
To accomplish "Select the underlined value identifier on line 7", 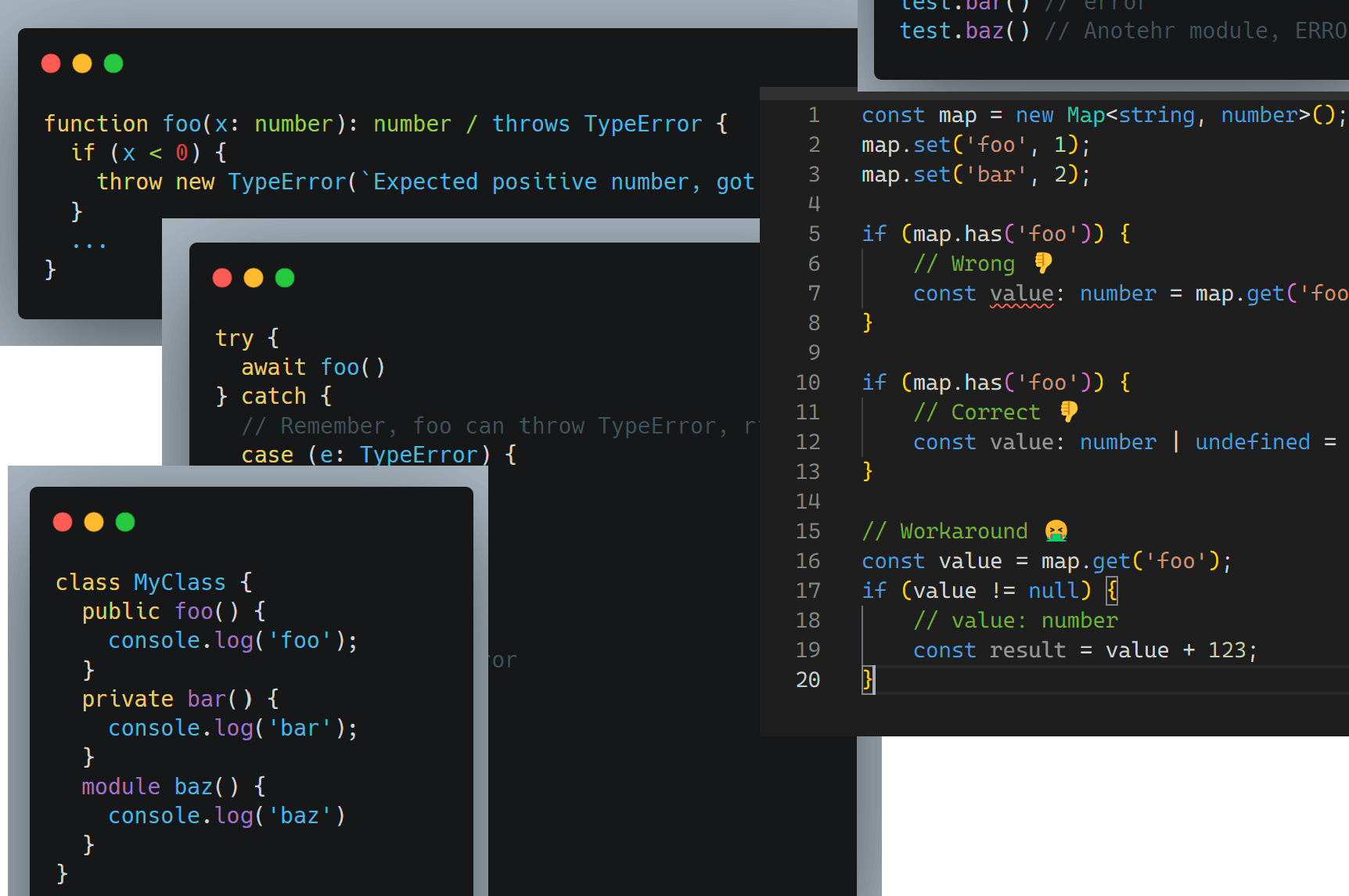I will (x=1022, y=293).
